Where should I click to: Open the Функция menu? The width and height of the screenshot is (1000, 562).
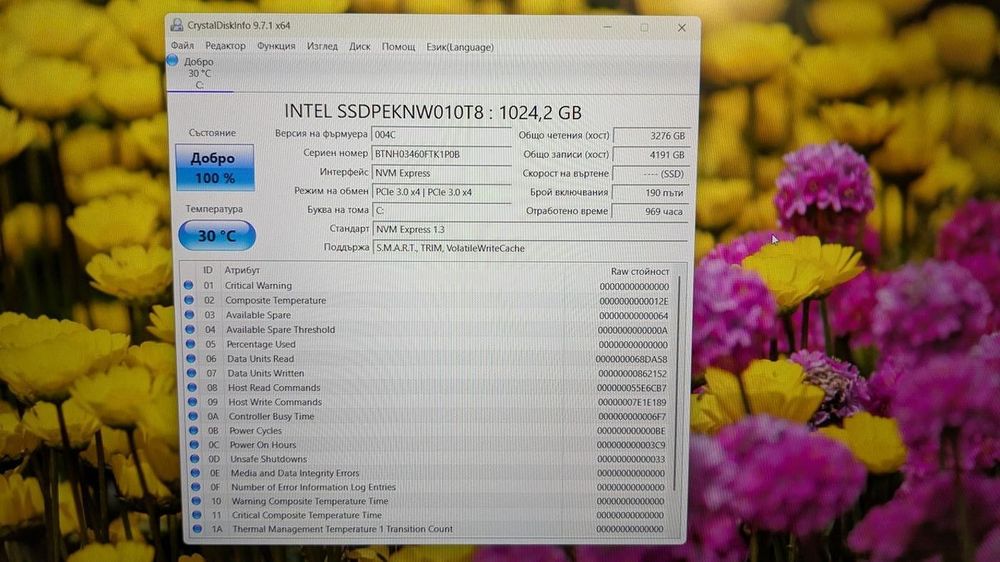pyautogui.click(x=276, y=46)
